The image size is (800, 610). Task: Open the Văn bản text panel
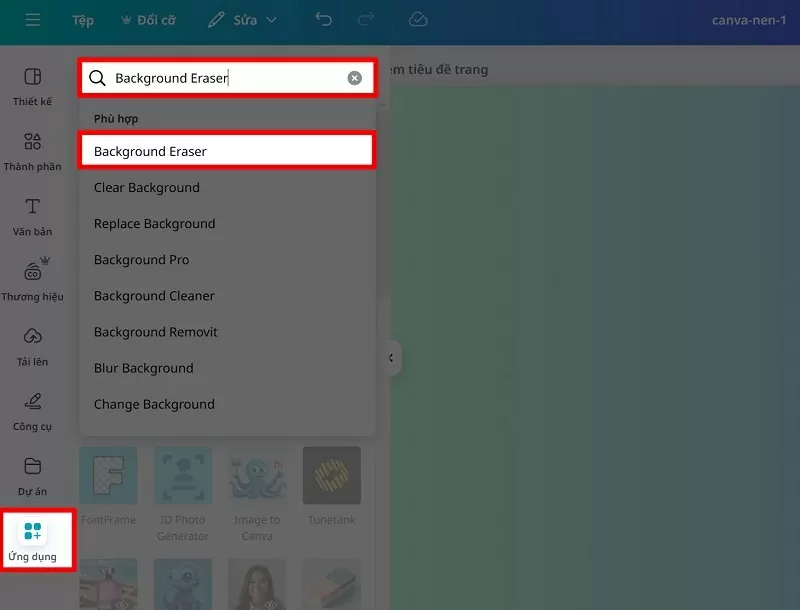pyautogui.click(x=33, y=215)
